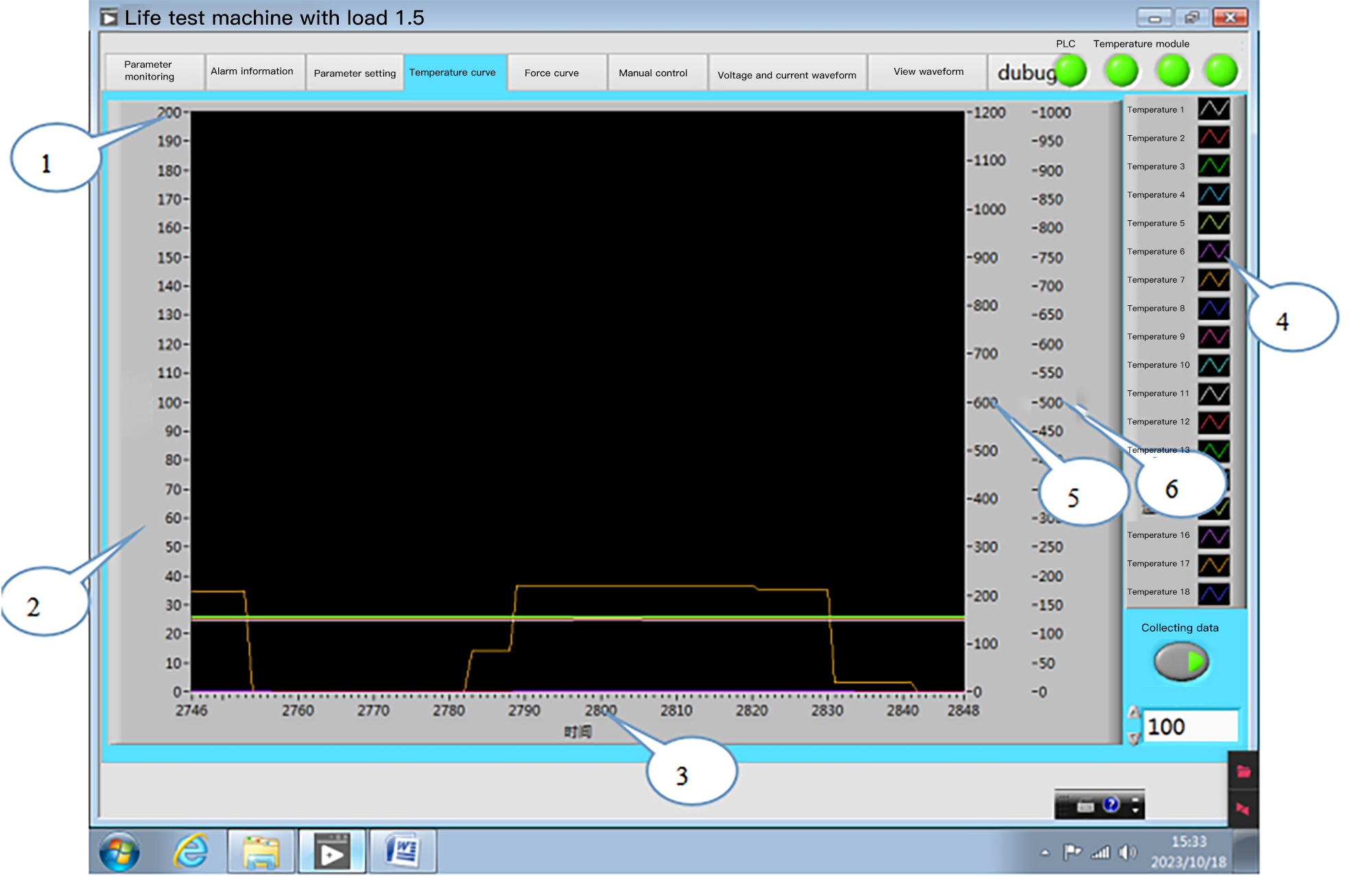The width and height of the screenshot is (1372, 876).
Task: Open Temperature 6 plot legend icon
Action: click(1214, 250)
